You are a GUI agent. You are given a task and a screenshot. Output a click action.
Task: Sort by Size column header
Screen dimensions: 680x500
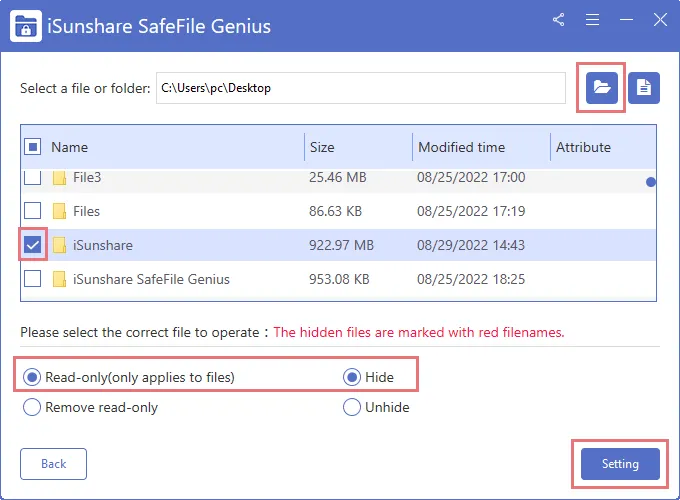(322, 147)
